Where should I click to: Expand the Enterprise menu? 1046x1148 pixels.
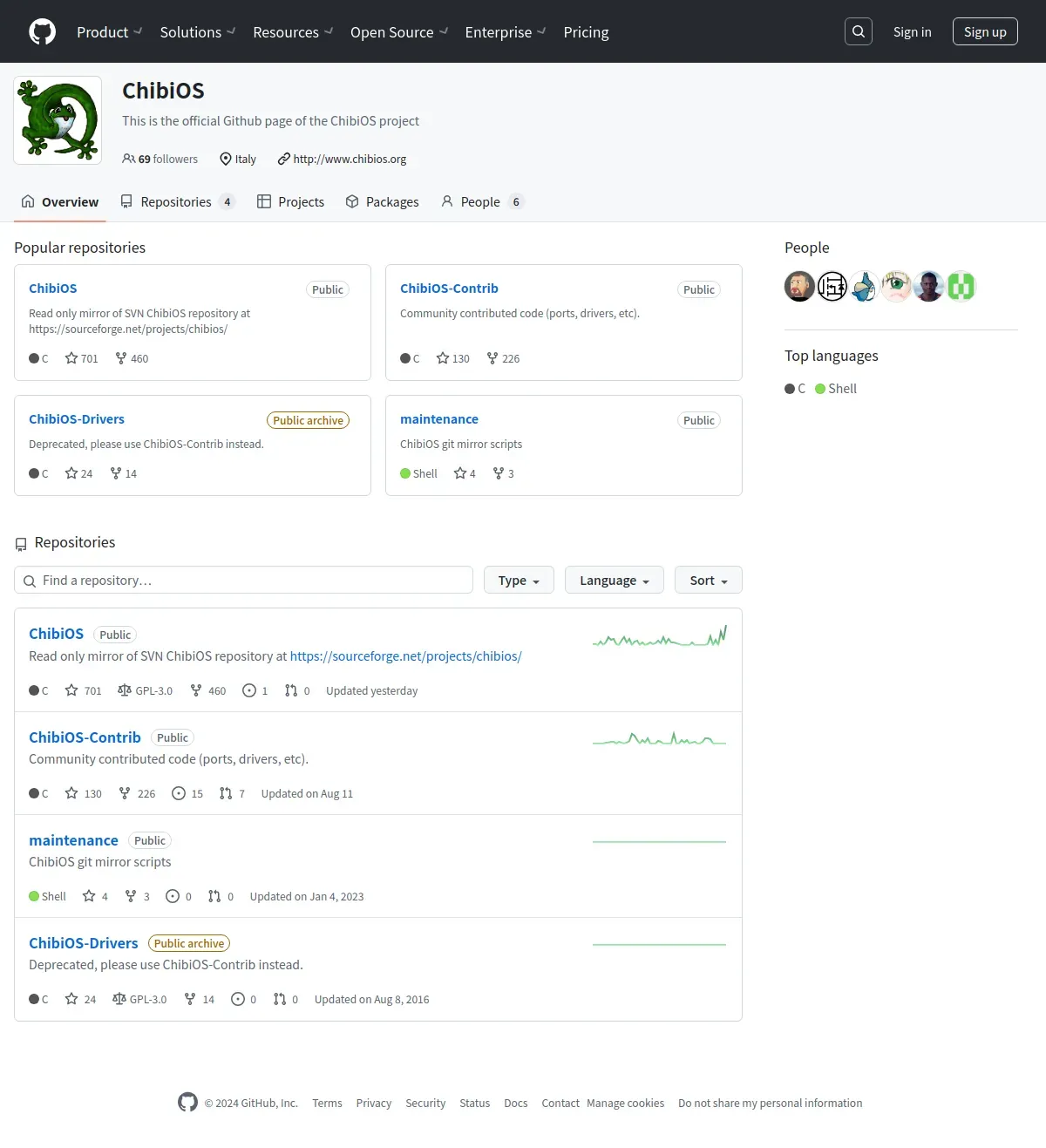point(506,31)
